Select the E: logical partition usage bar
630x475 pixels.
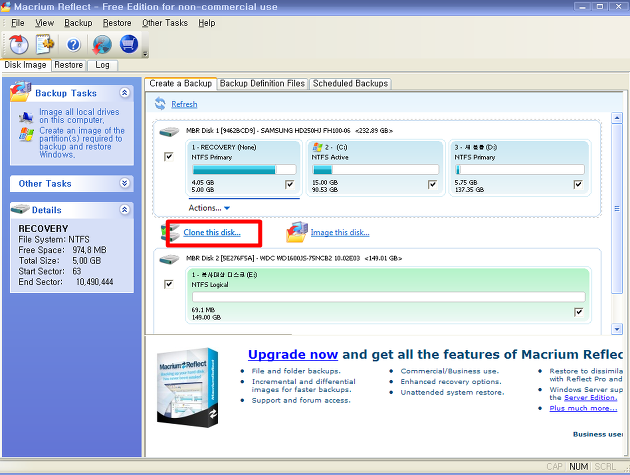pyautogui.click(x=389, y=297)
